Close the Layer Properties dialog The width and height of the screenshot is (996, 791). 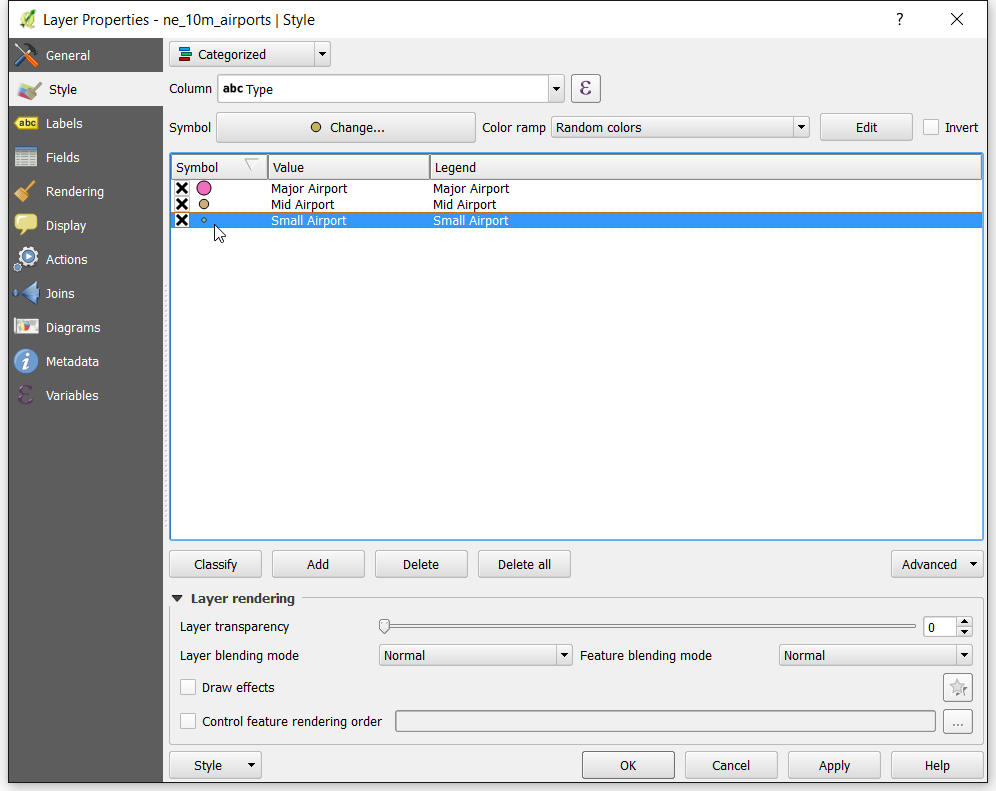tap(957, 19)
